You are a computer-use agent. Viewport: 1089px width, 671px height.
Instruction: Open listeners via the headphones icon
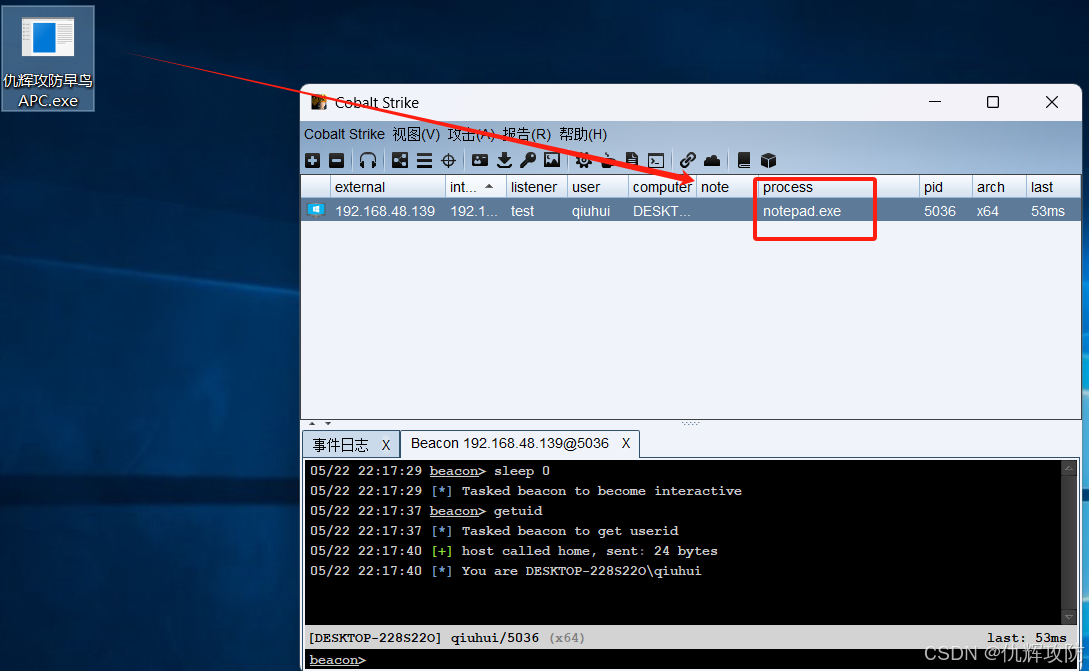368,160
